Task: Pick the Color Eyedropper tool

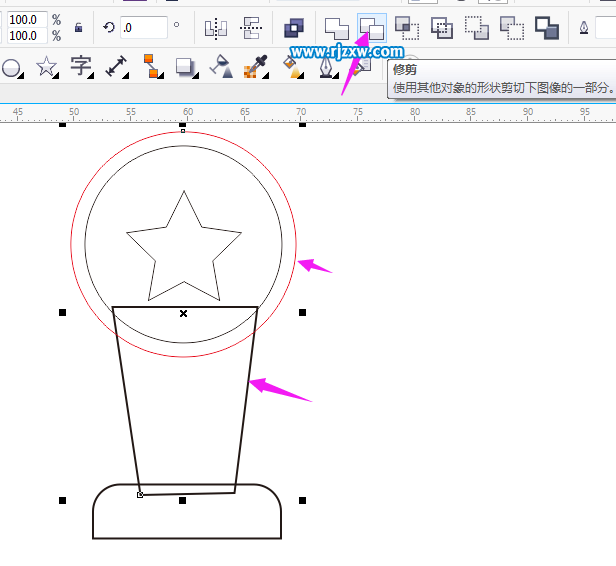Action: coord(257,68)
